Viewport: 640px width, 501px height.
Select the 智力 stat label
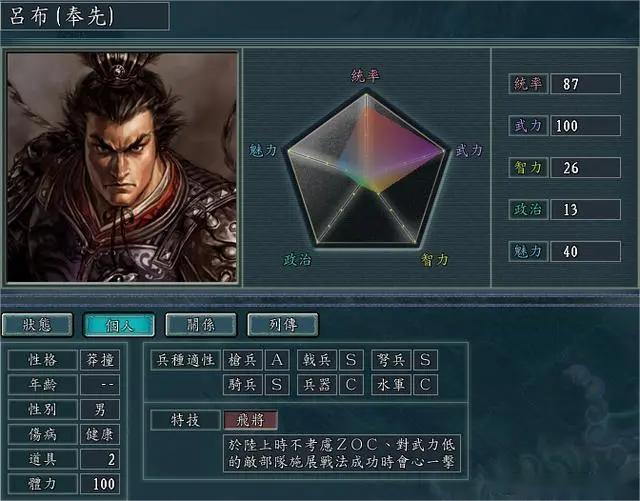[x=528, y=167]
